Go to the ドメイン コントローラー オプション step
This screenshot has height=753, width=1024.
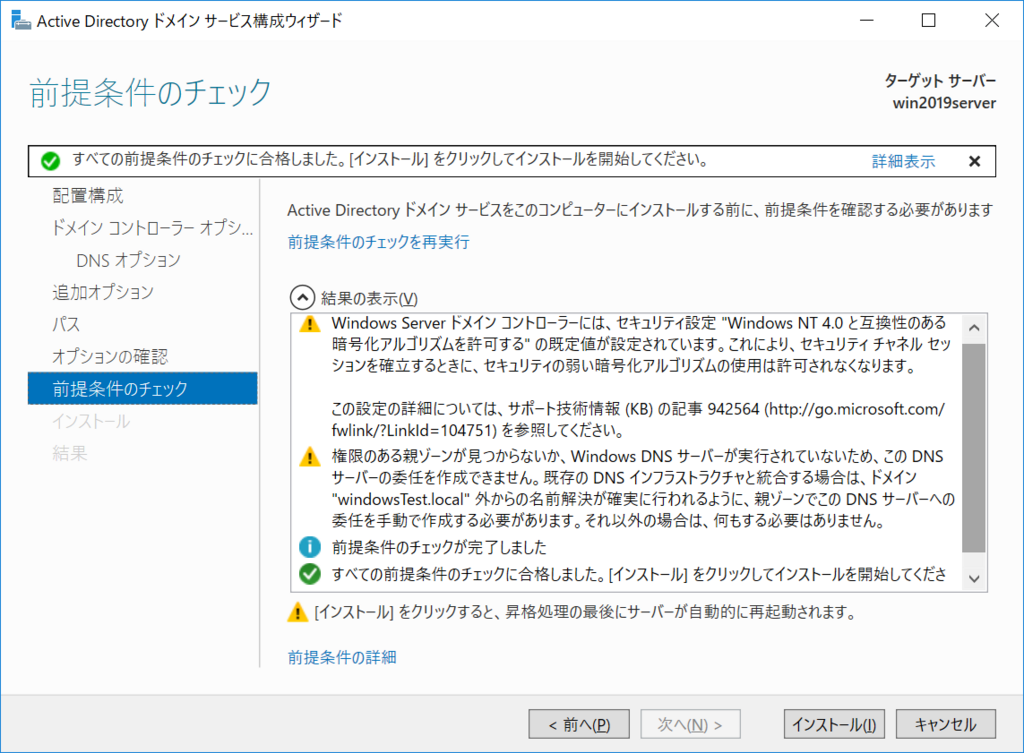point(152,228)
